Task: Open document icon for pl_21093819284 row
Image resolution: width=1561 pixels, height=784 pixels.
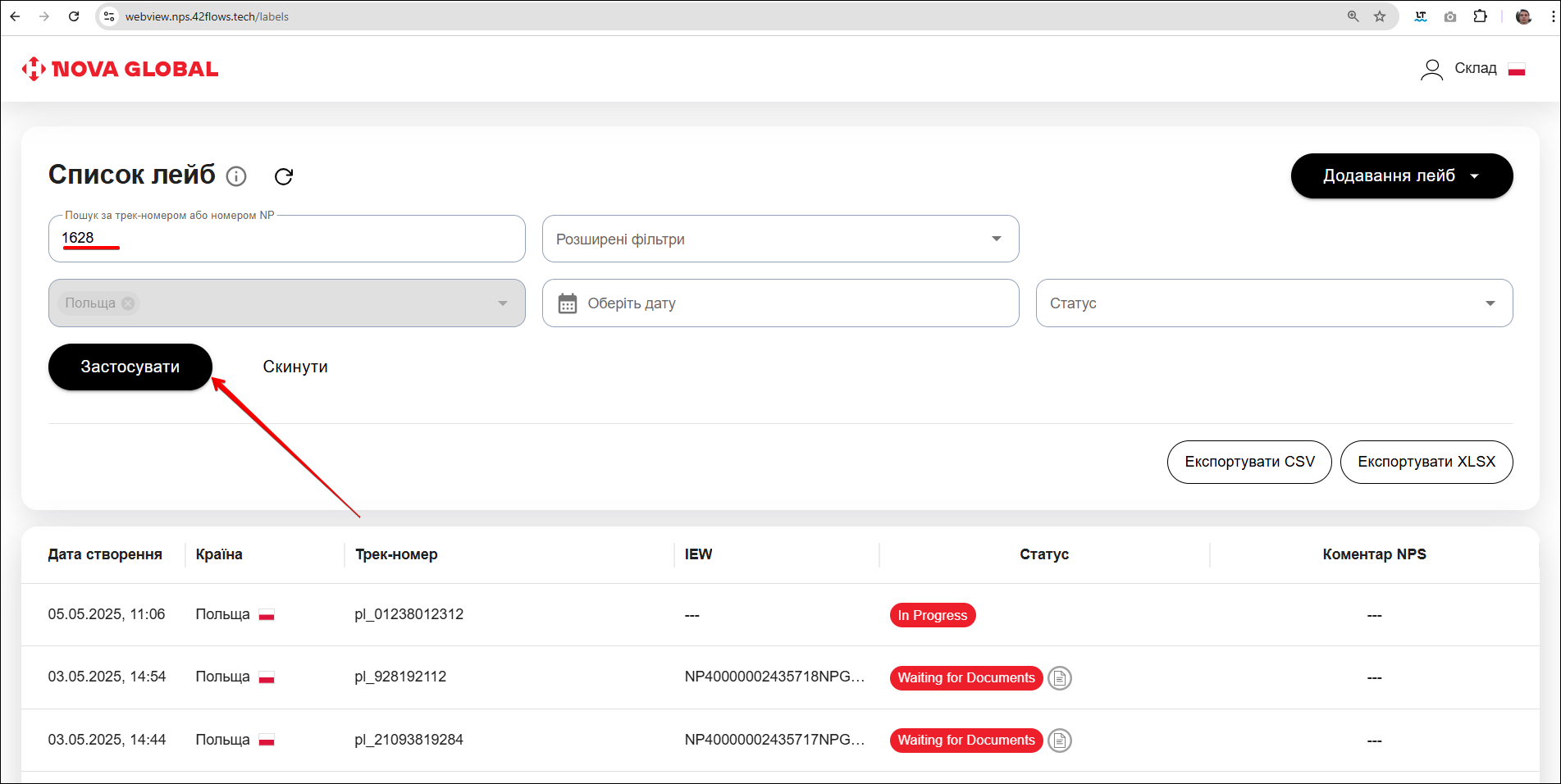Action: (1060, 741)
